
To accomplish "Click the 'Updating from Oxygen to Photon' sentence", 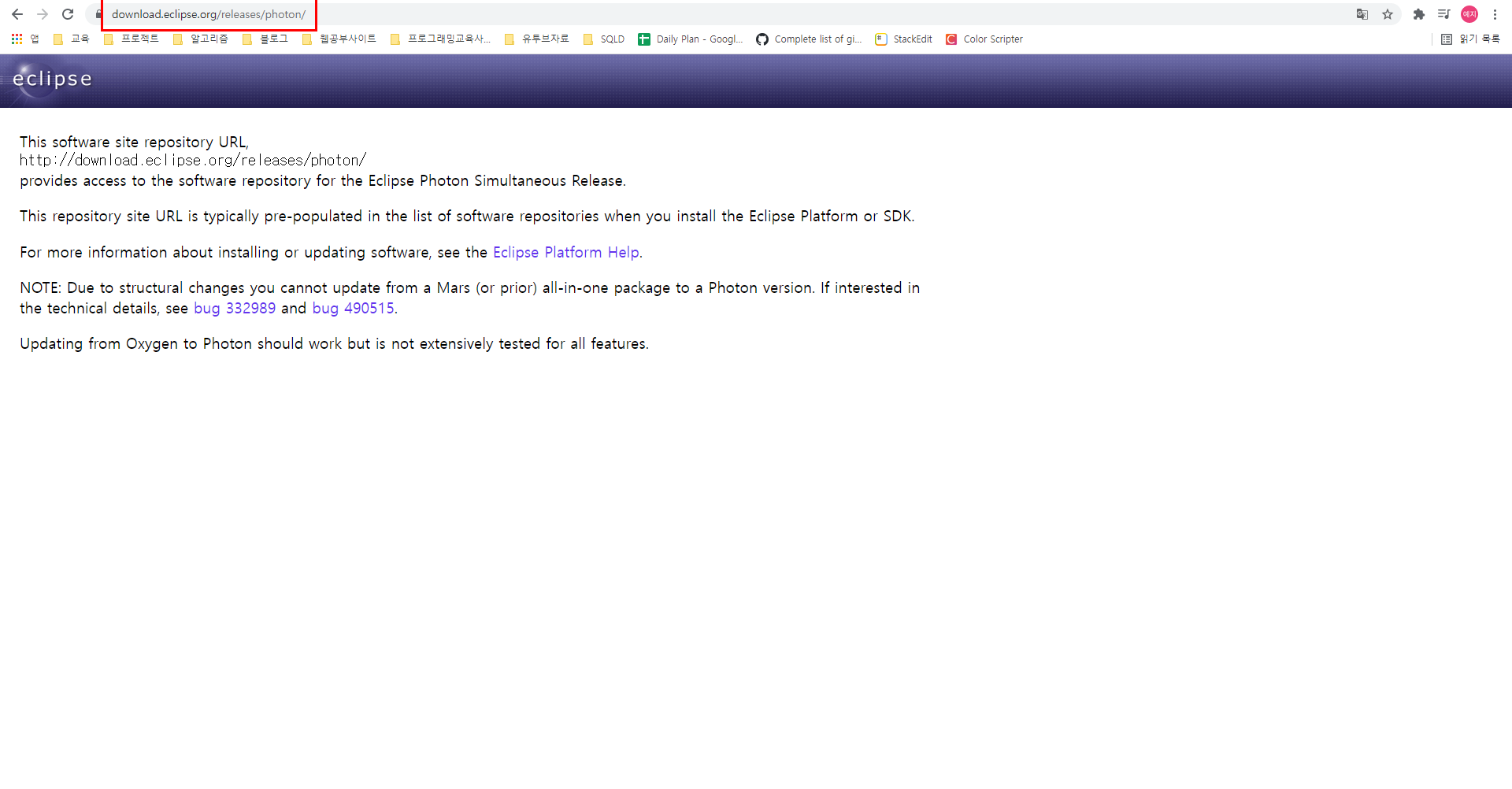I will click(334, 343).
